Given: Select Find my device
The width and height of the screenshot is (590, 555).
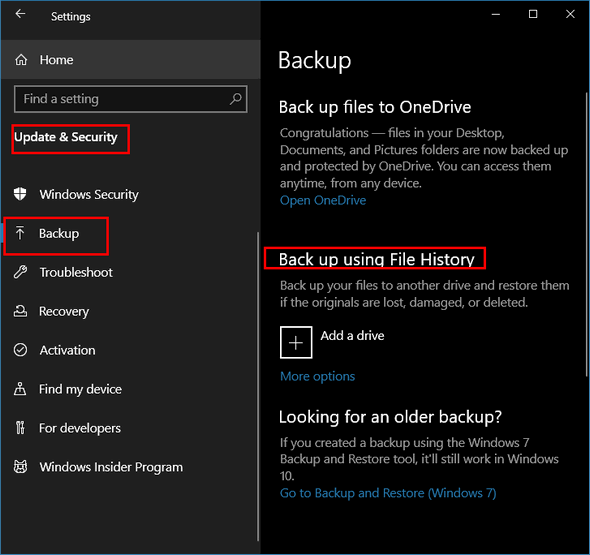Looking at the screenshot, I should pos(130,389).
